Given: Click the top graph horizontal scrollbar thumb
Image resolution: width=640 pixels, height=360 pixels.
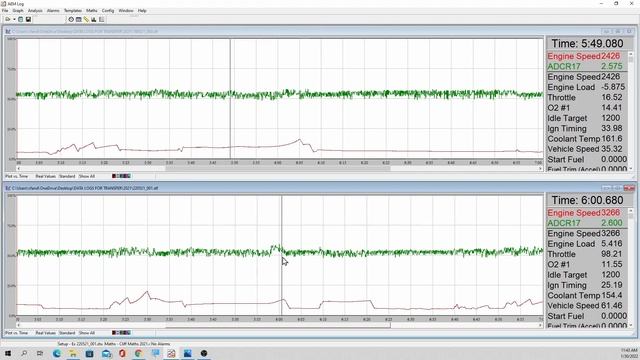Looking at the screenshot, I should coord(278,169).
